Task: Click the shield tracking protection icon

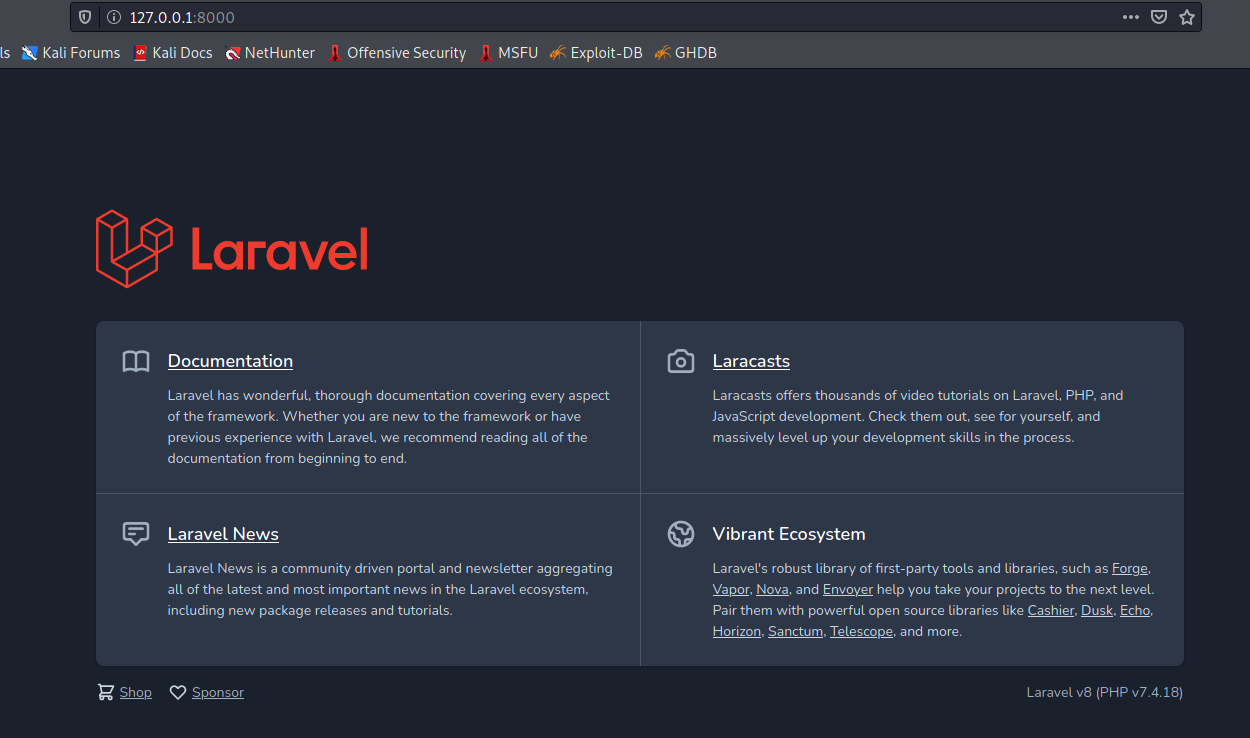Action: click(86, 17)
